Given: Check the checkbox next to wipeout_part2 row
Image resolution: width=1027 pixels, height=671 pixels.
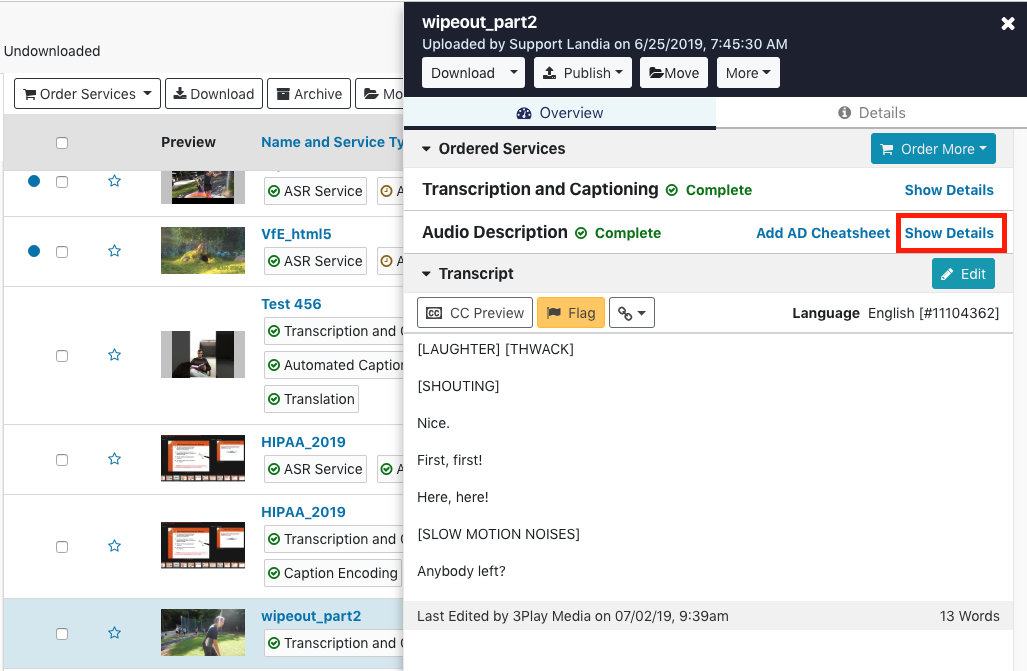Looking at the screenshot, I should pos(62,634).
